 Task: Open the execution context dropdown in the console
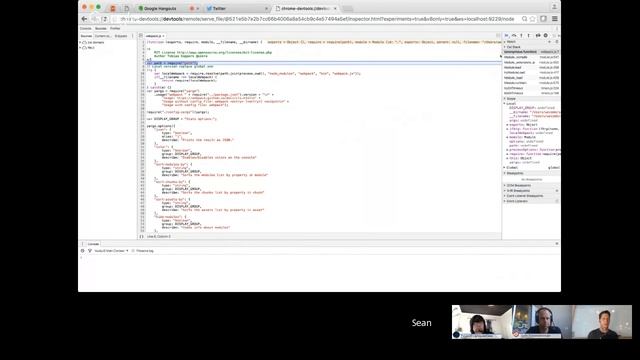pyautogui.click(x=111, y=251)
